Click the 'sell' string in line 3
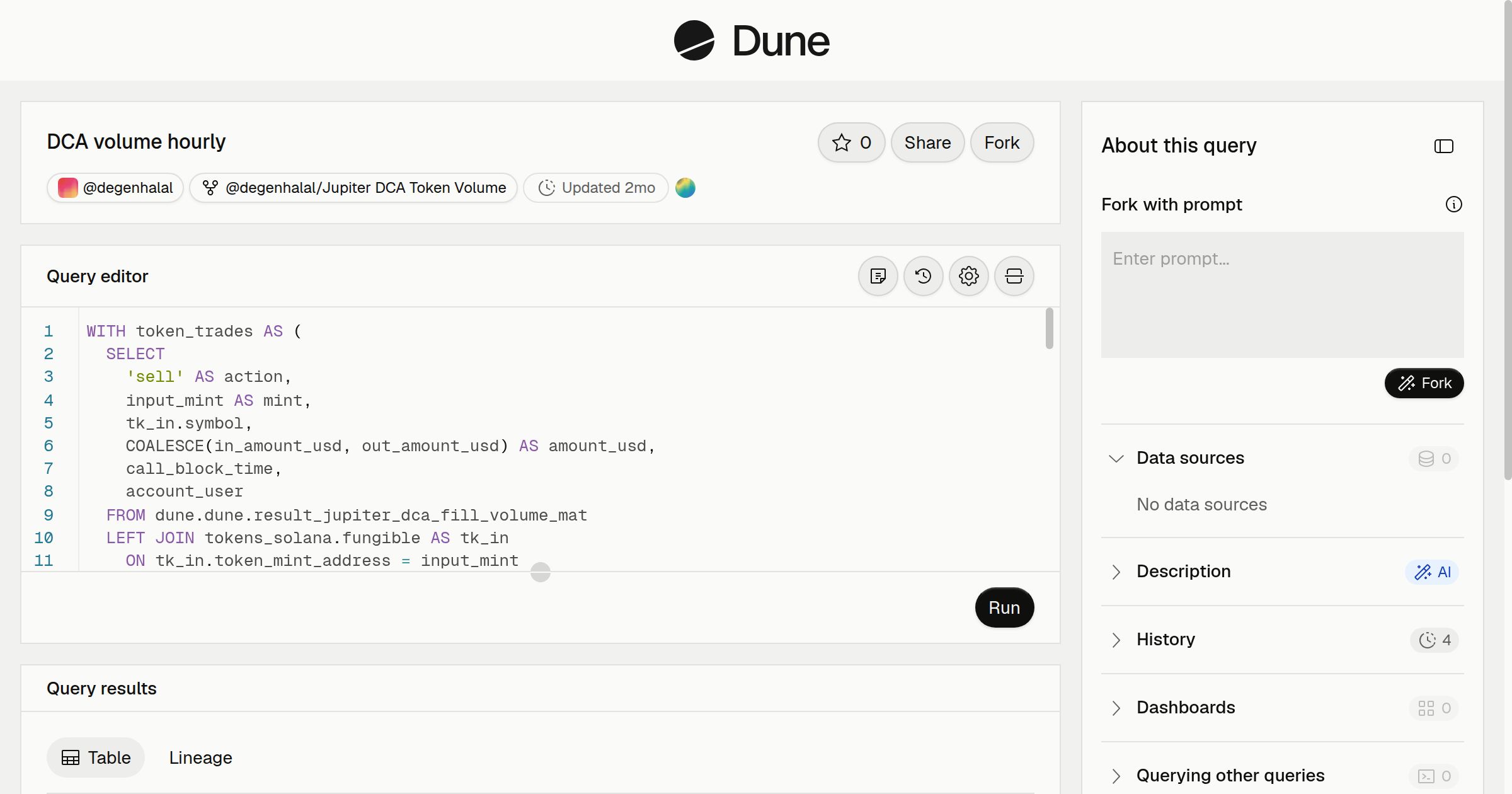1512x794 pixels. [154, 377]
